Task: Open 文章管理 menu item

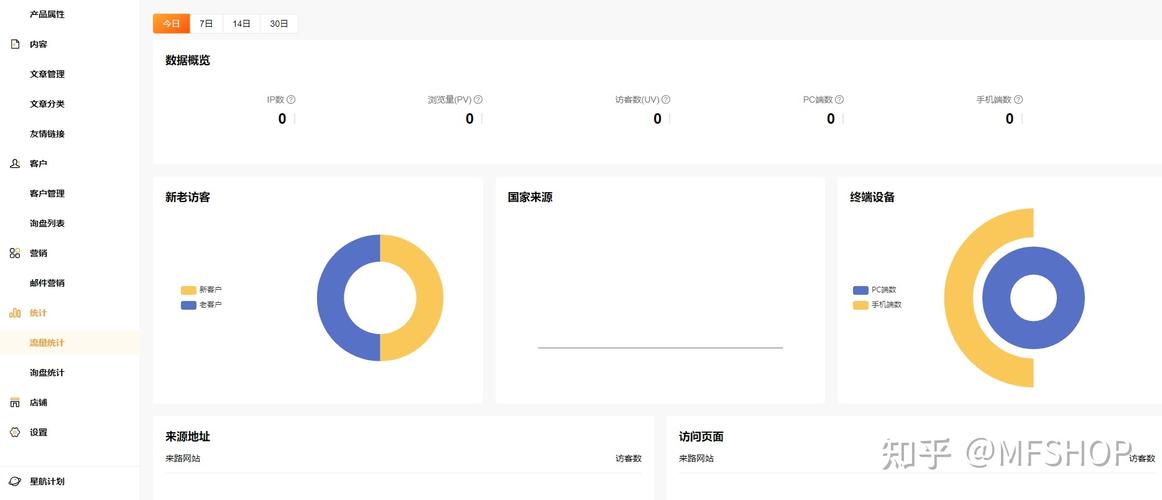Action: tap(47, 74)
